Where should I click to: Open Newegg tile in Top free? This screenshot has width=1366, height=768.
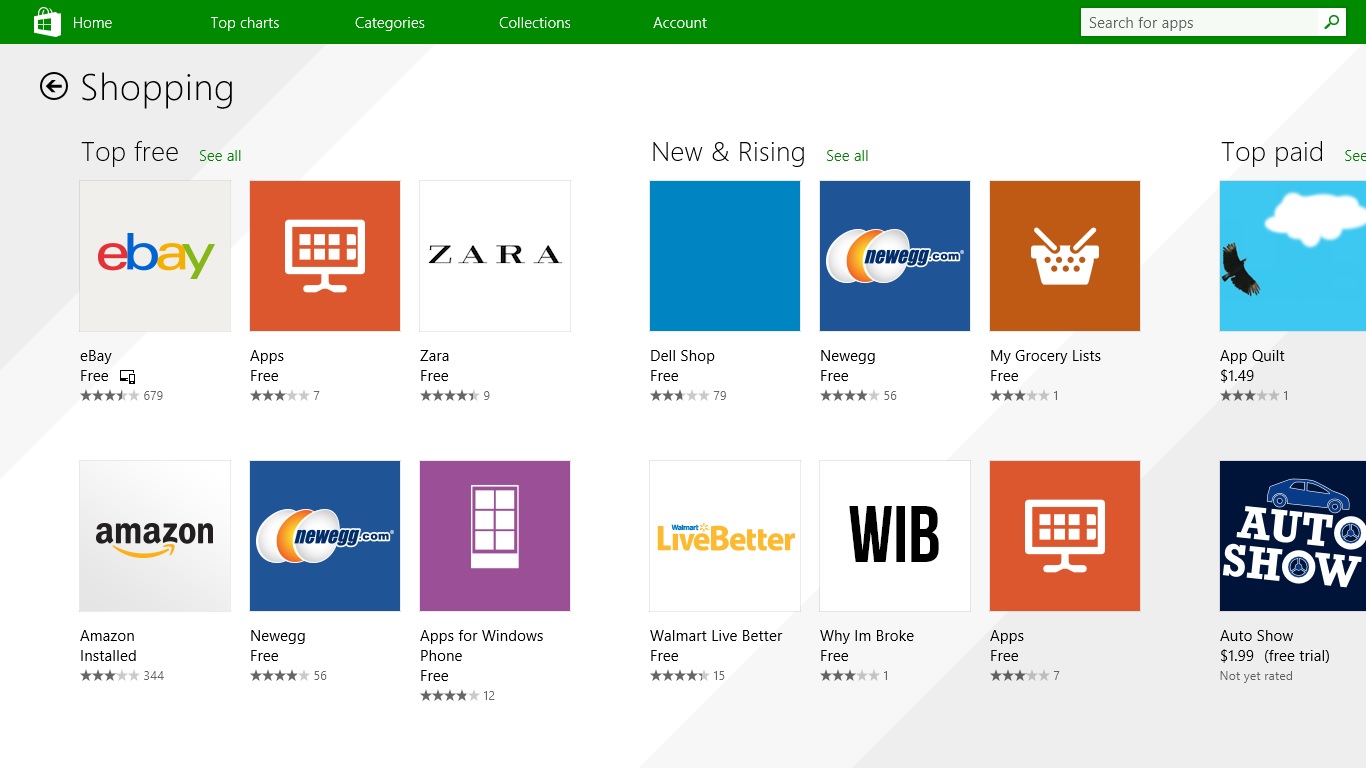pos(325,536)
